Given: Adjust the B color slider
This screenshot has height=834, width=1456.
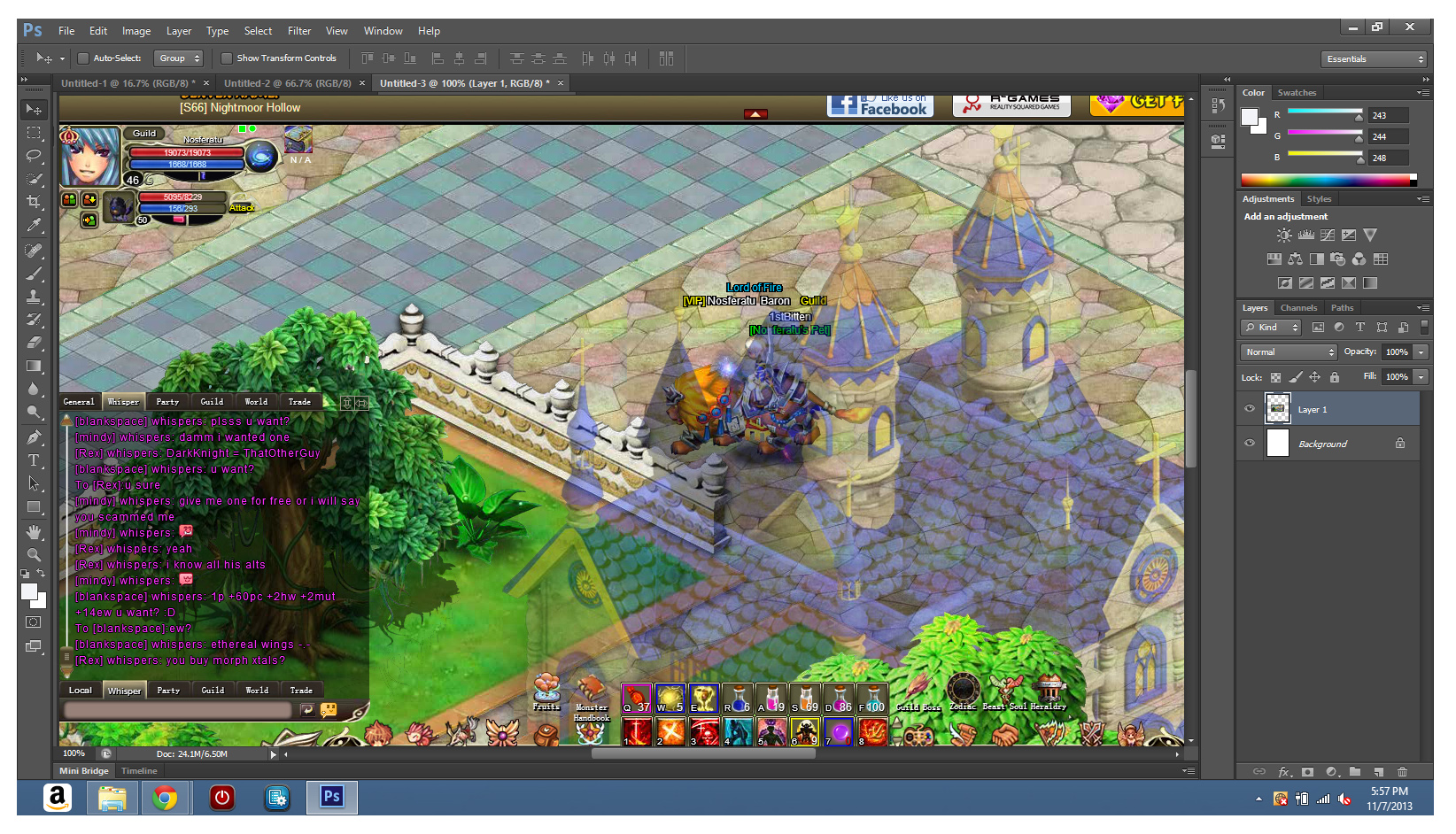Looking at the screenshot, I should [x=1324, y=158].
